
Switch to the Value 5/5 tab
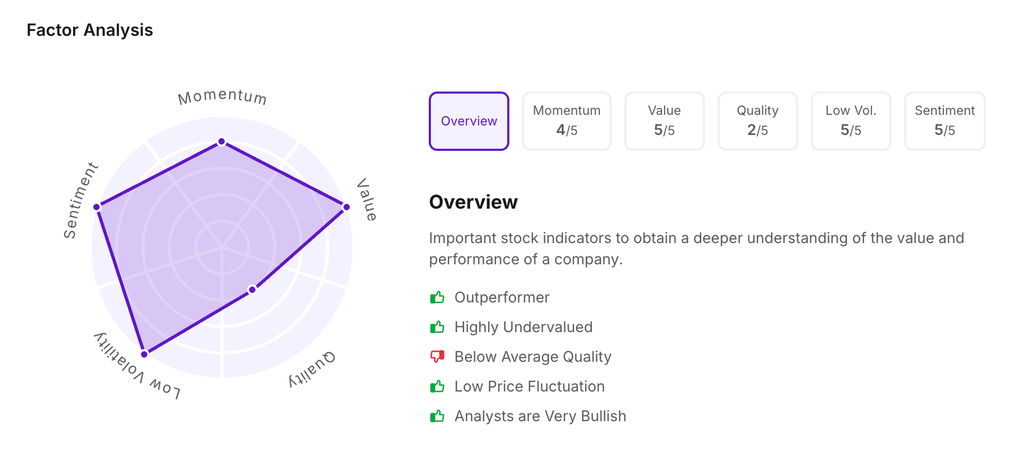pyautogui.click(x=664, y=121)
